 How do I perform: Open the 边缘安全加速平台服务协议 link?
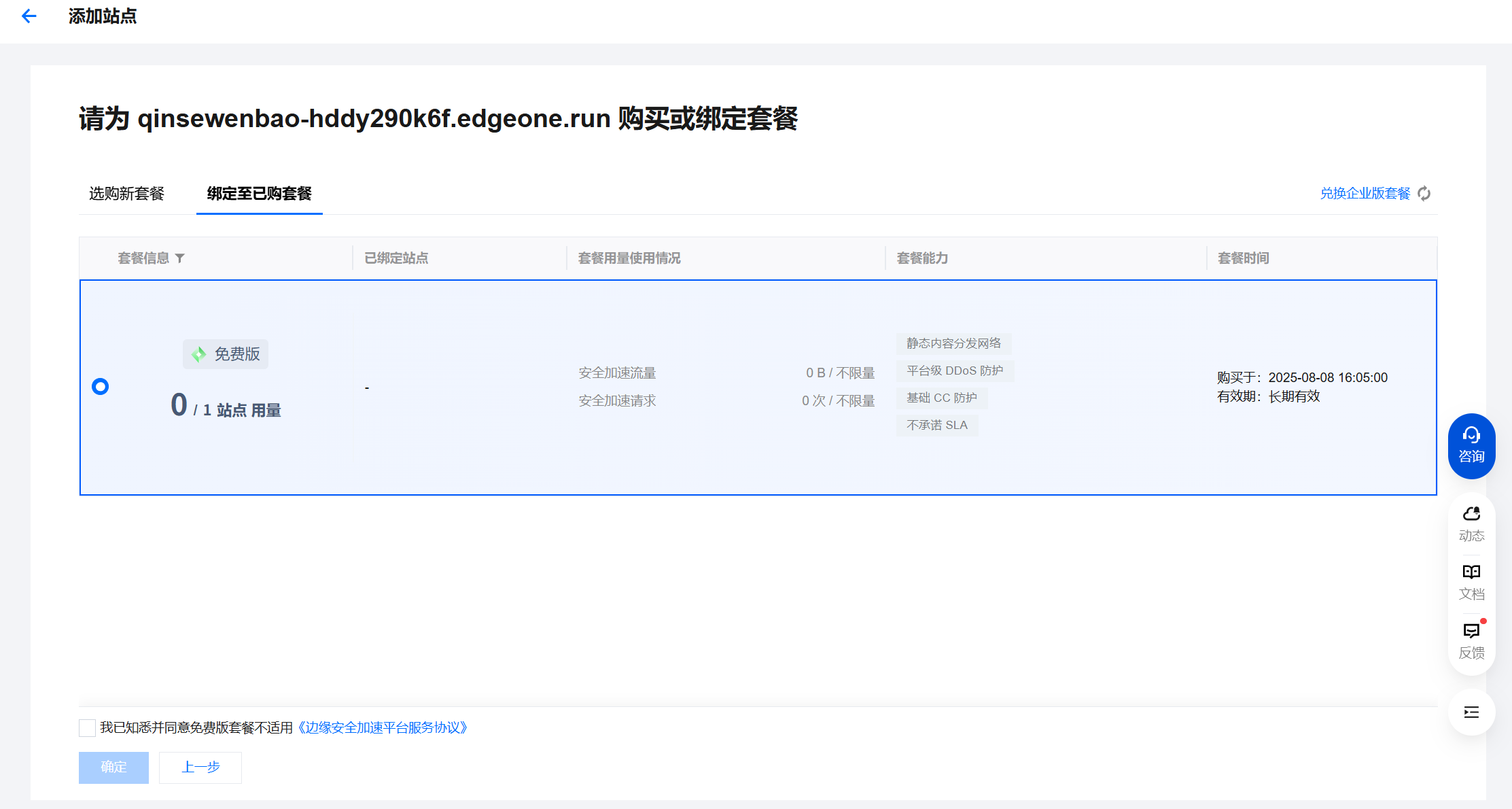383,728
